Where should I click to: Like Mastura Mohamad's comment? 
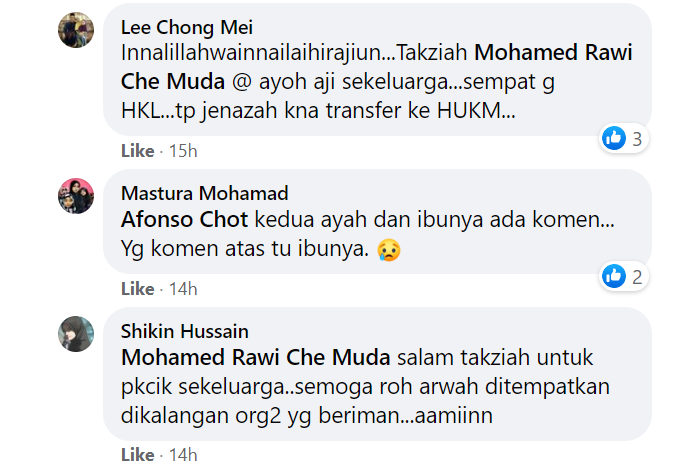(137, 289)
